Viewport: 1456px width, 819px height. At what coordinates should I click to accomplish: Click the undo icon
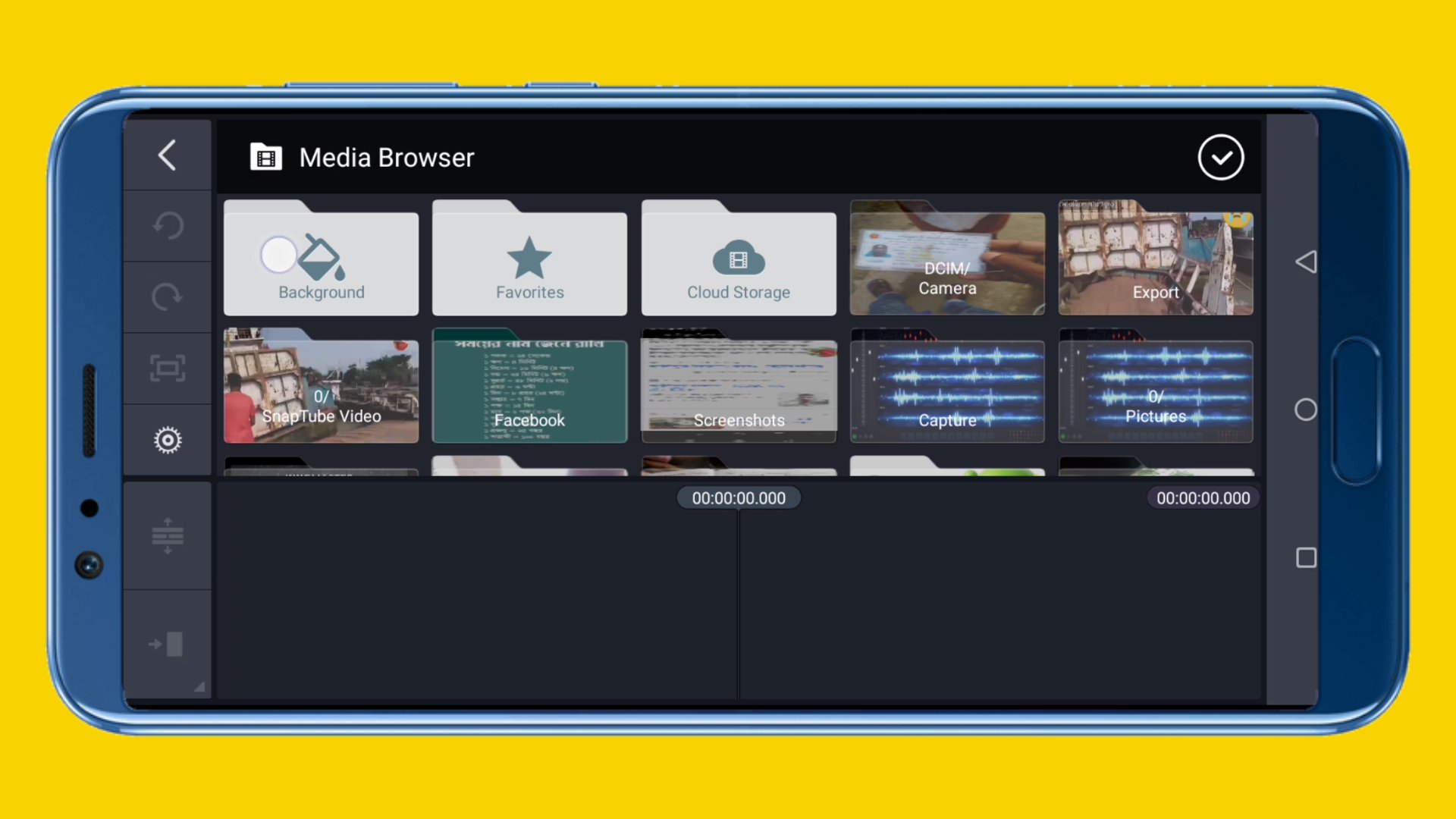tap(167, 225)
